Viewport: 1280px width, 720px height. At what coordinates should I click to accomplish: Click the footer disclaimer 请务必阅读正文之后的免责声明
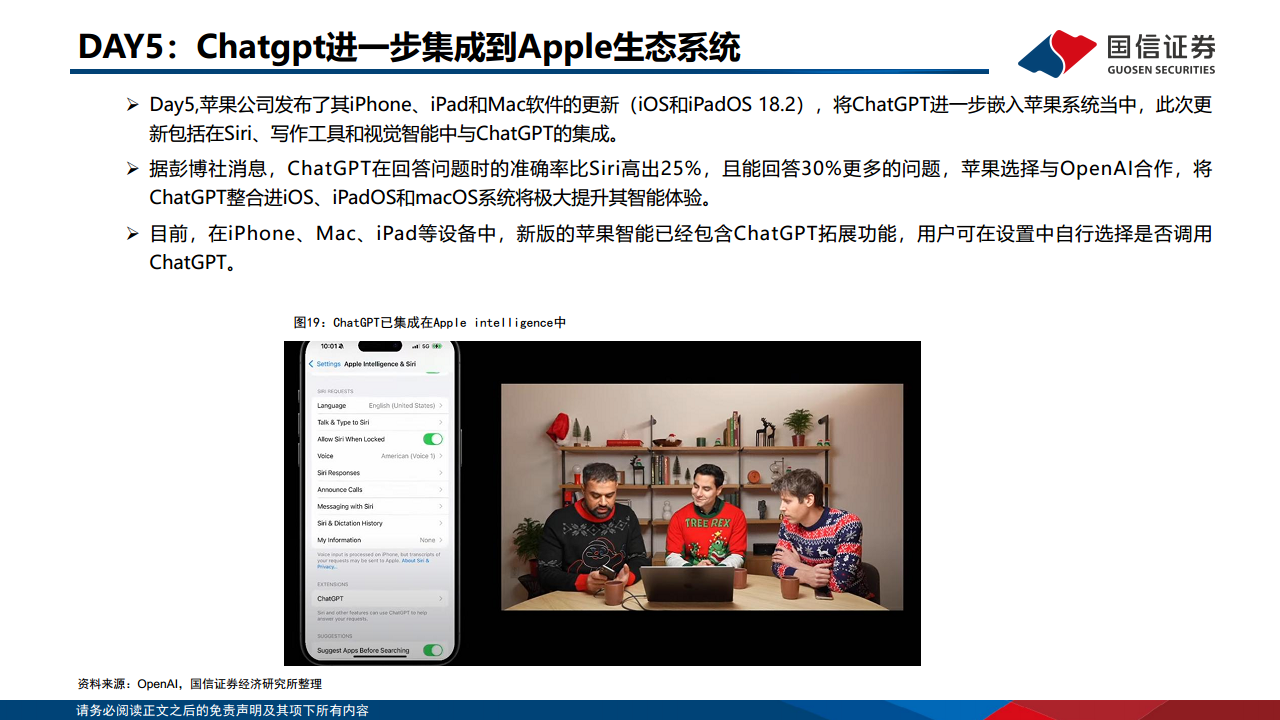coord(223,710)
